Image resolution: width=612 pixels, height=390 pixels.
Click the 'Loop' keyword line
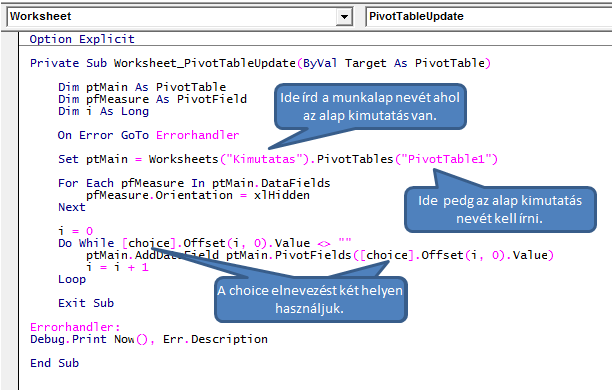point(72,279)
